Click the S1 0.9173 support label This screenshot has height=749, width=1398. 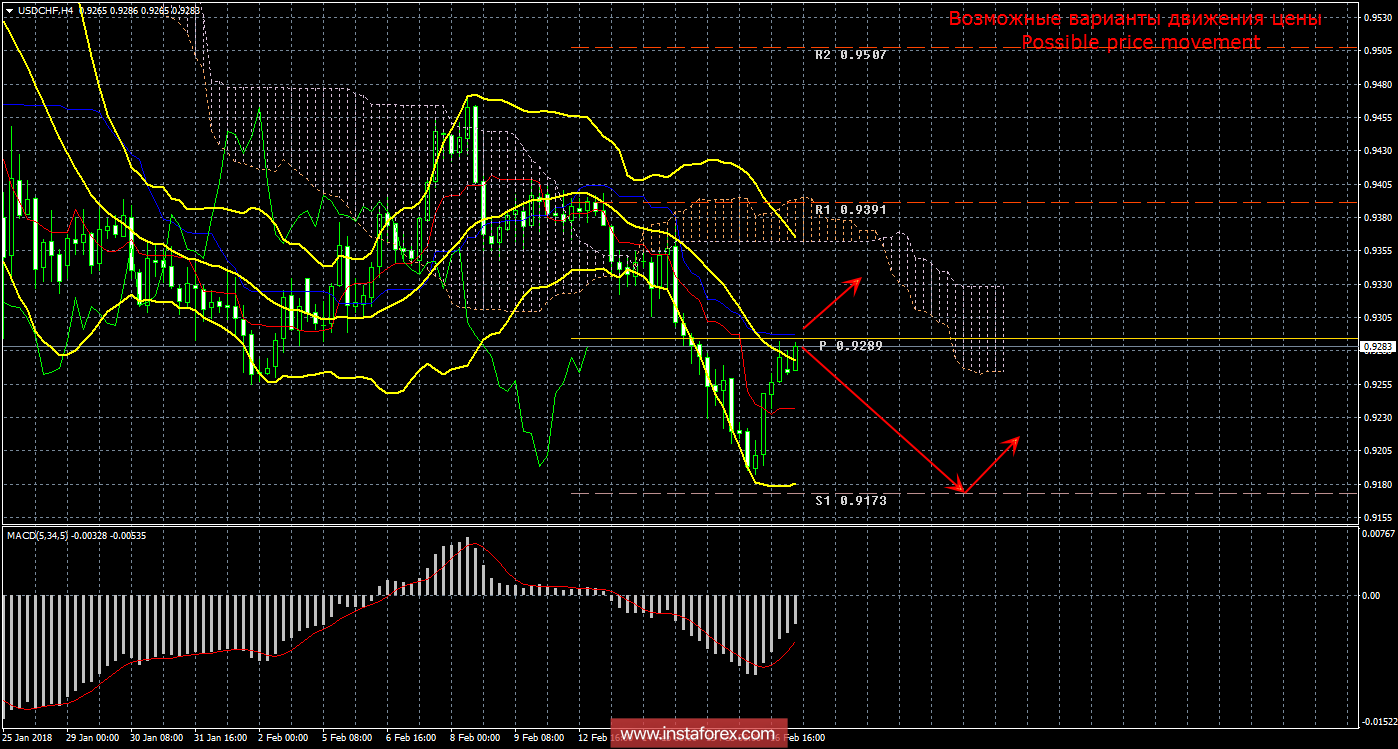tap(850, 500)
